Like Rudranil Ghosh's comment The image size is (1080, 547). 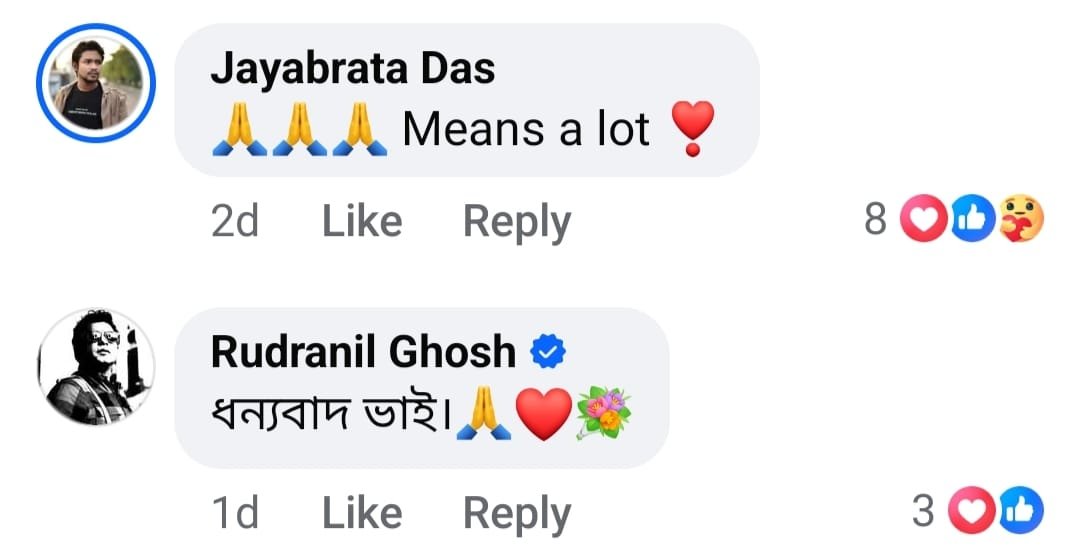click(362, 513)
